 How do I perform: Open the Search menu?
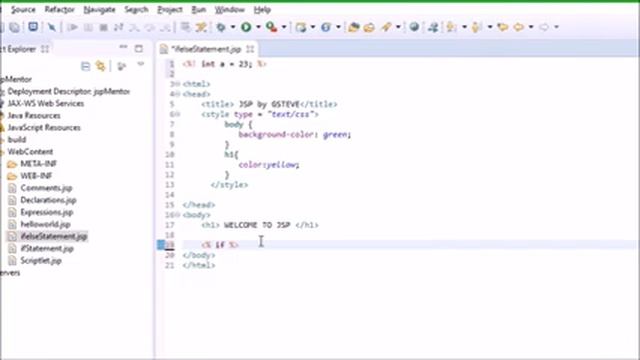[x=136, y=9]
